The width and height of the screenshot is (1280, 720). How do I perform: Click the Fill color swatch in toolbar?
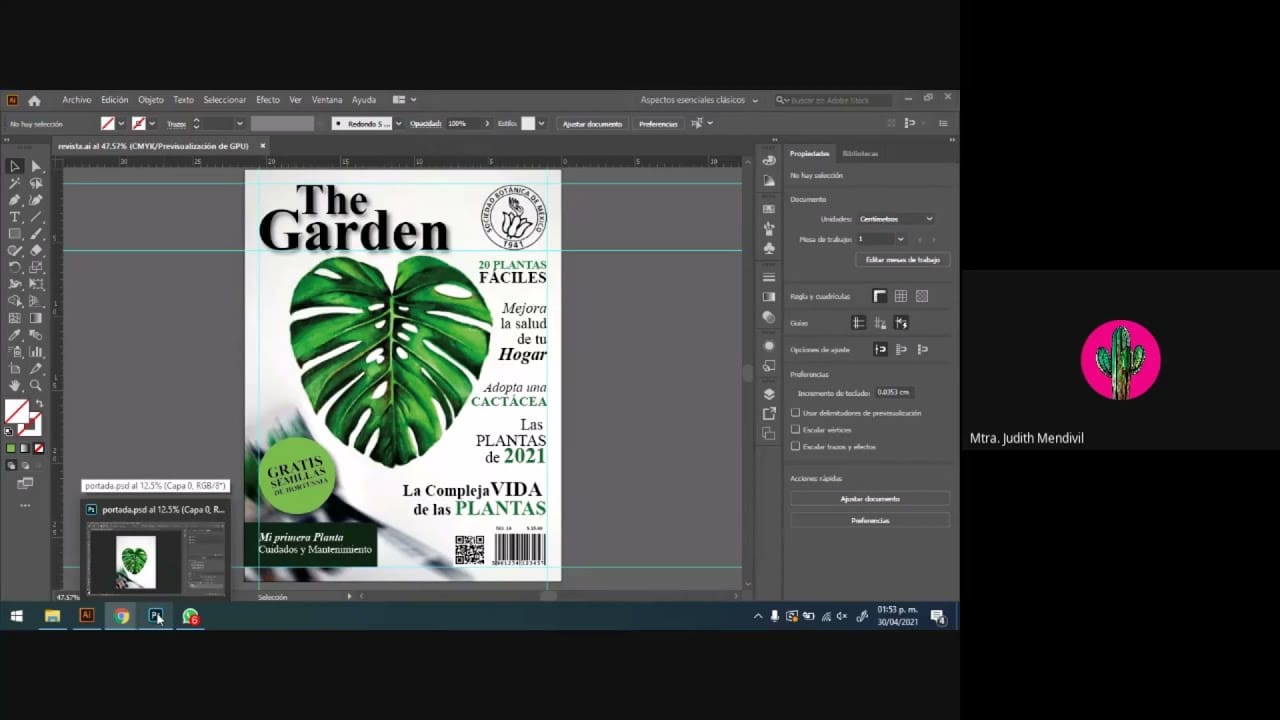(x=16, y=411)
